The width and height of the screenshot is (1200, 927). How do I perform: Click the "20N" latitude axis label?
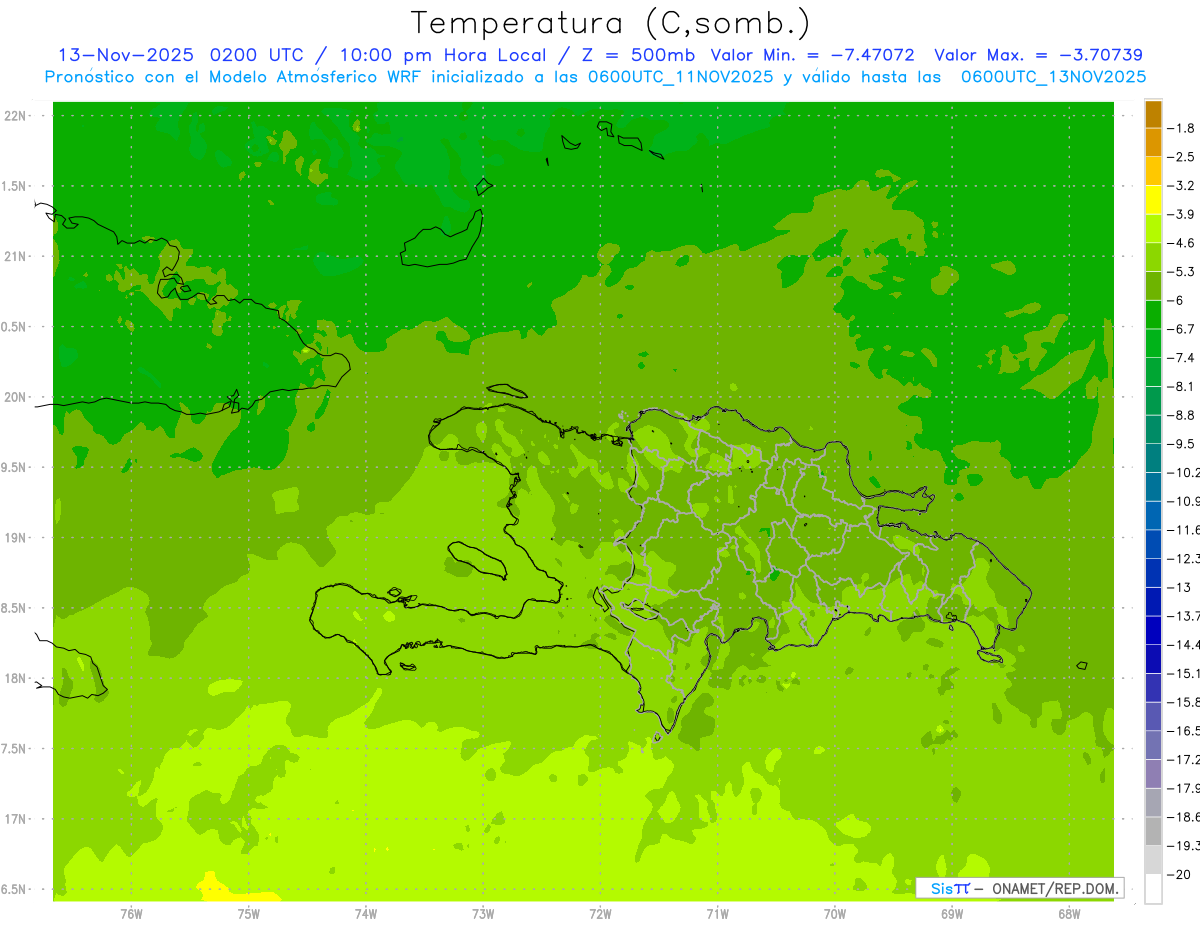[15, 397]
